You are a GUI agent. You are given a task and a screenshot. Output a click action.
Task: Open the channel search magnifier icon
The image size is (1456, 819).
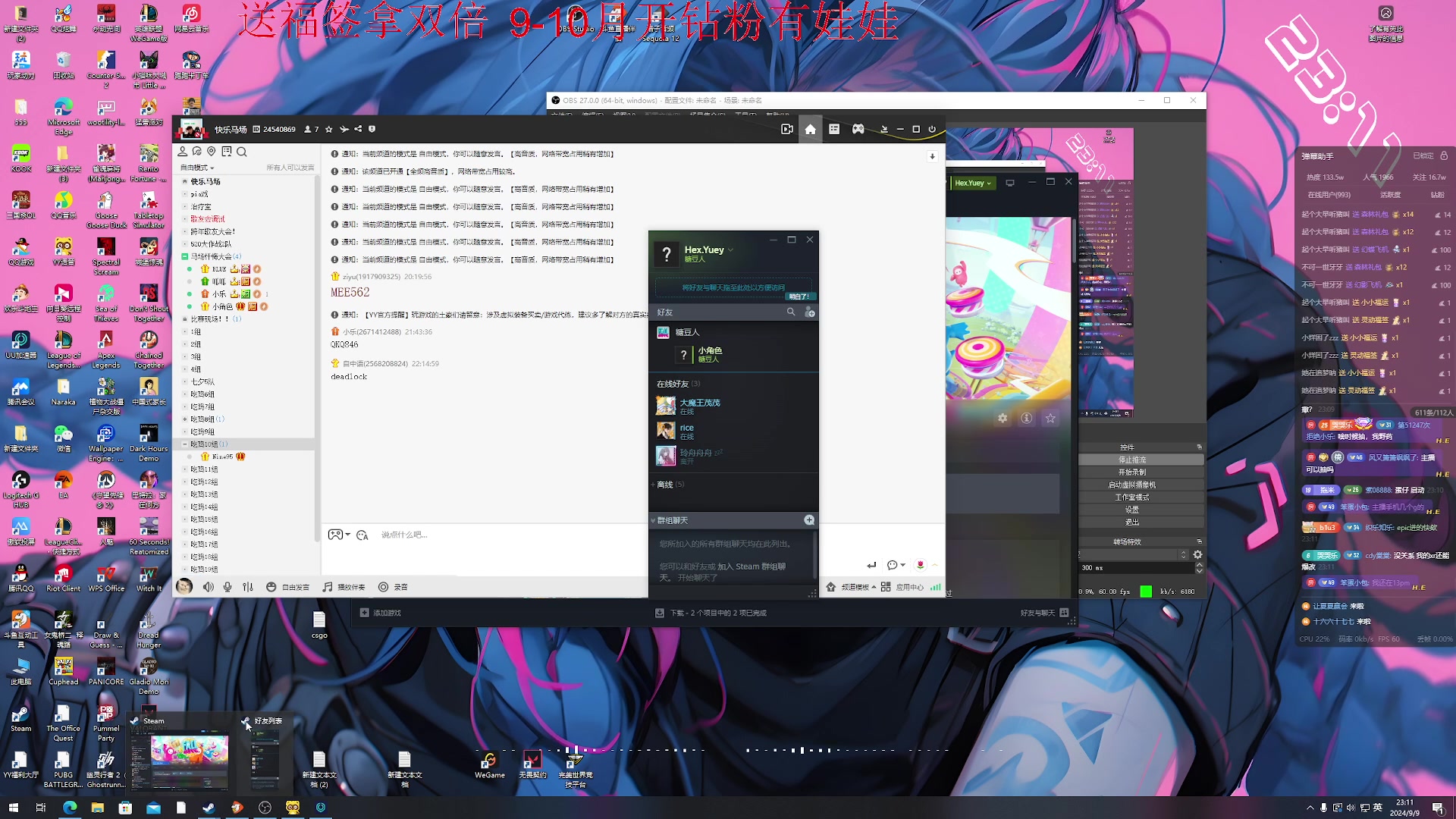coord(242,152)
